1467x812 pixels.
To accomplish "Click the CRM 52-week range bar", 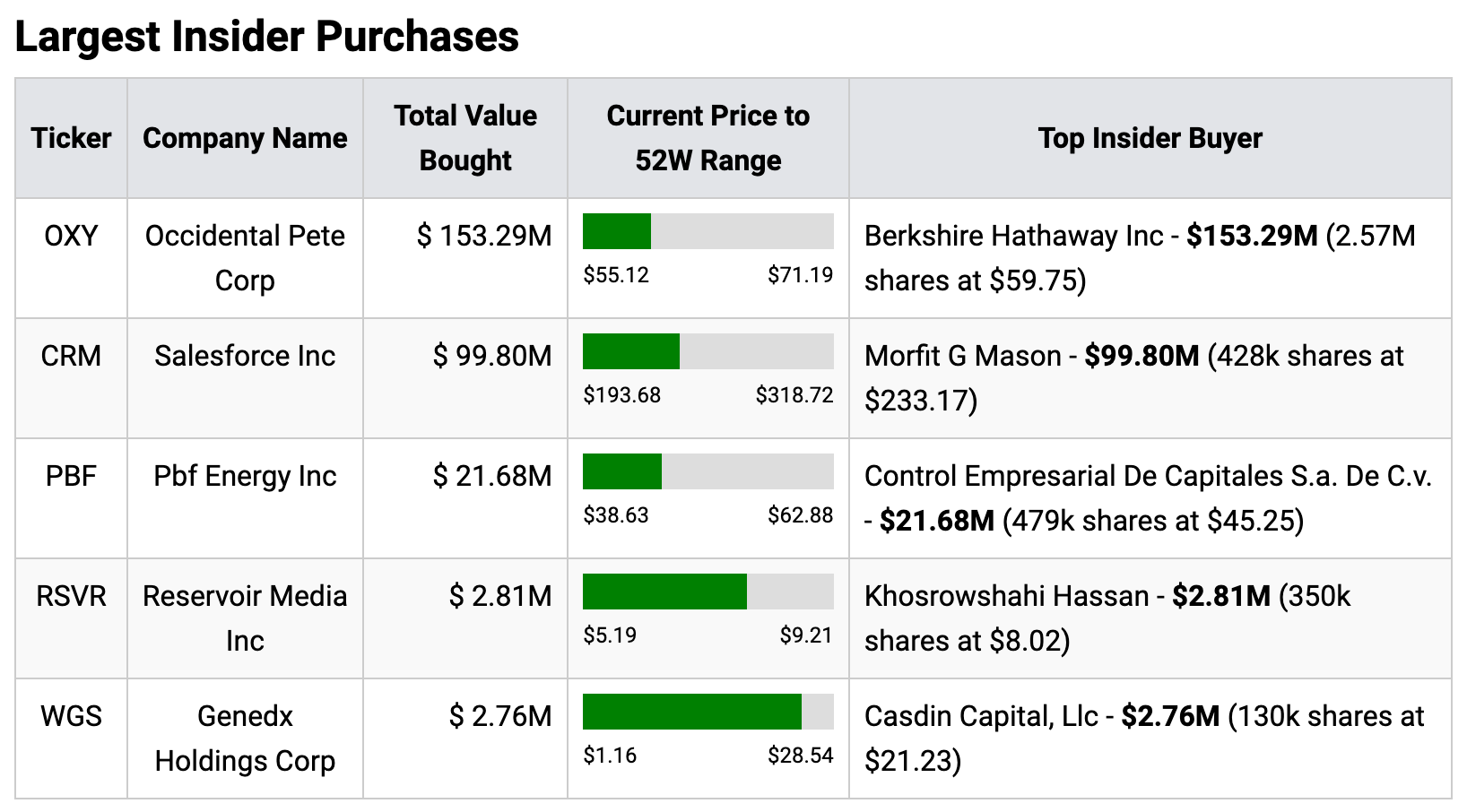I will [708, 351].
